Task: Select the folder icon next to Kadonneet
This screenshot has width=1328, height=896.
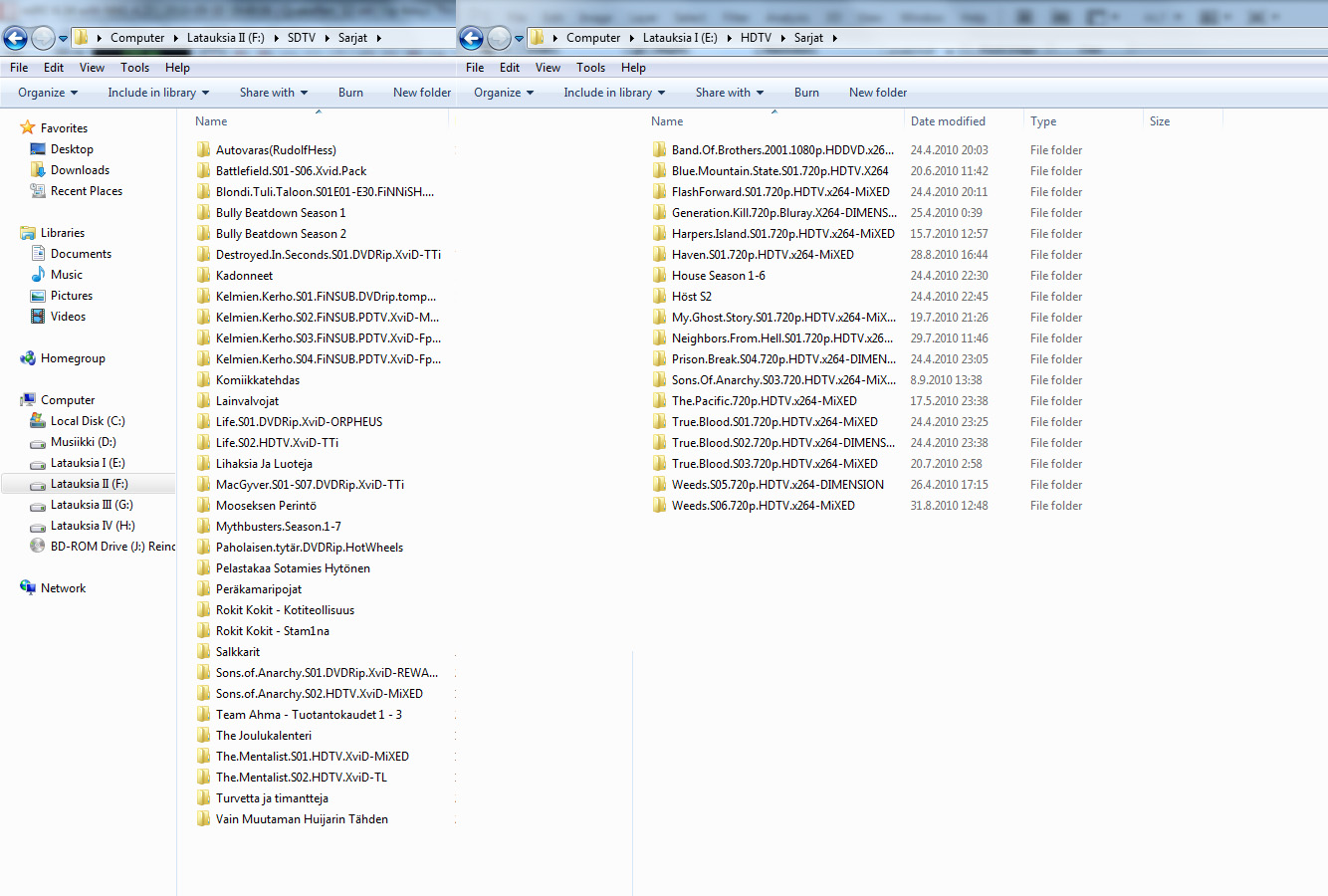Action: point(204,276)
